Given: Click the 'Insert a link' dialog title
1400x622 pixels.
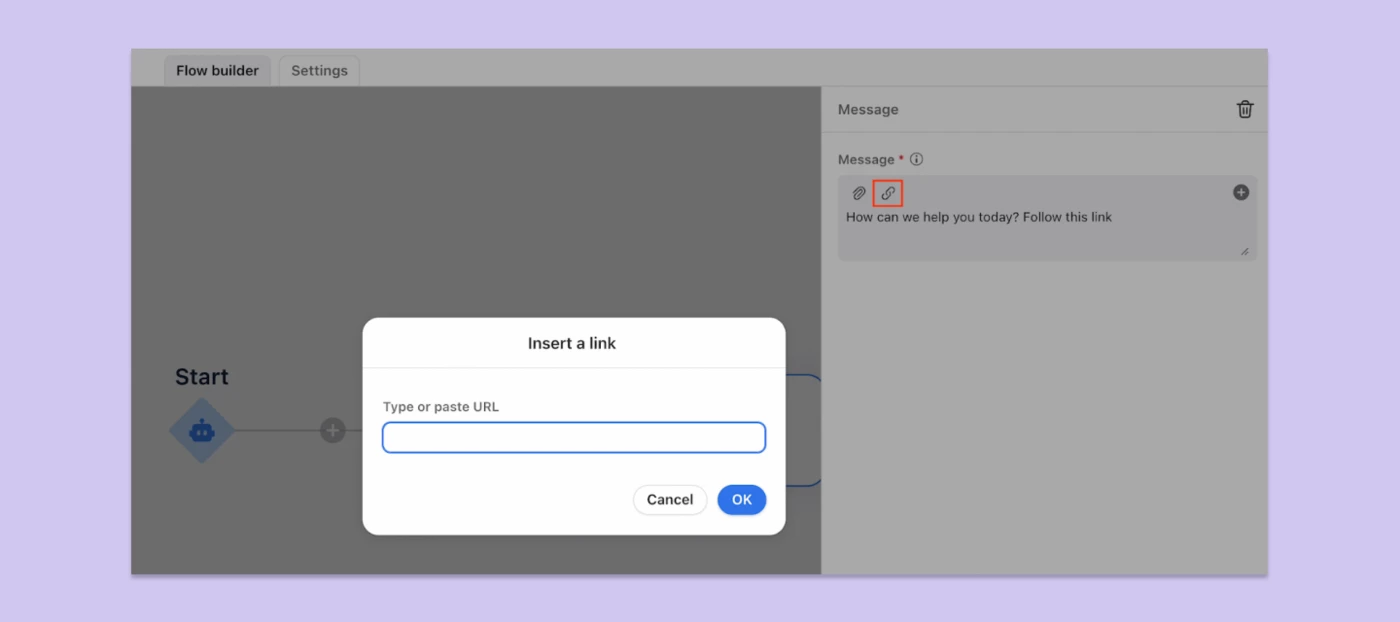Looking at the screenshot, I should (572, 343).
